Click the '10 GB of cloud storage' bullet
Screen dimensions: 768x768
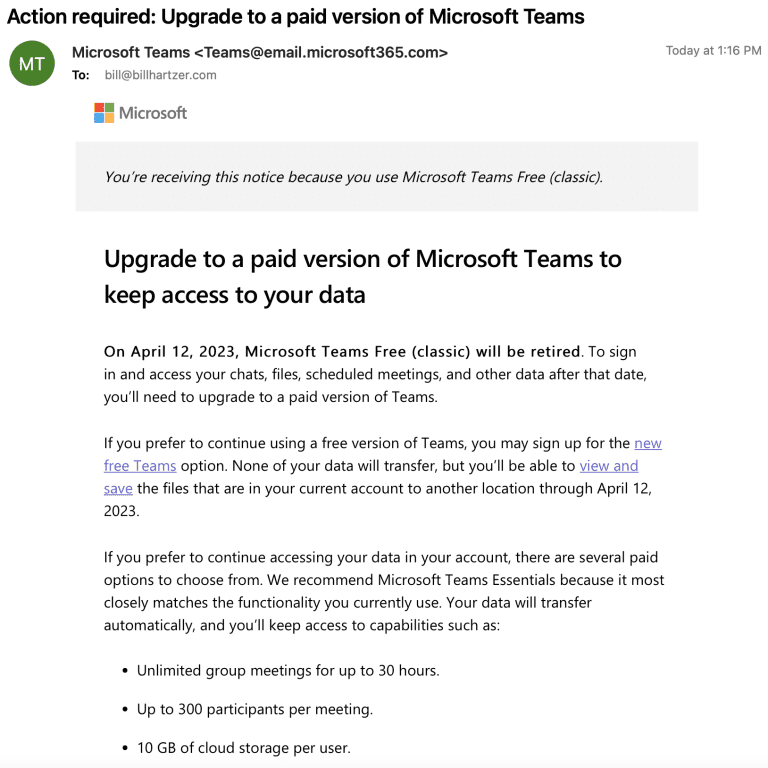click(x=244, y=748)
